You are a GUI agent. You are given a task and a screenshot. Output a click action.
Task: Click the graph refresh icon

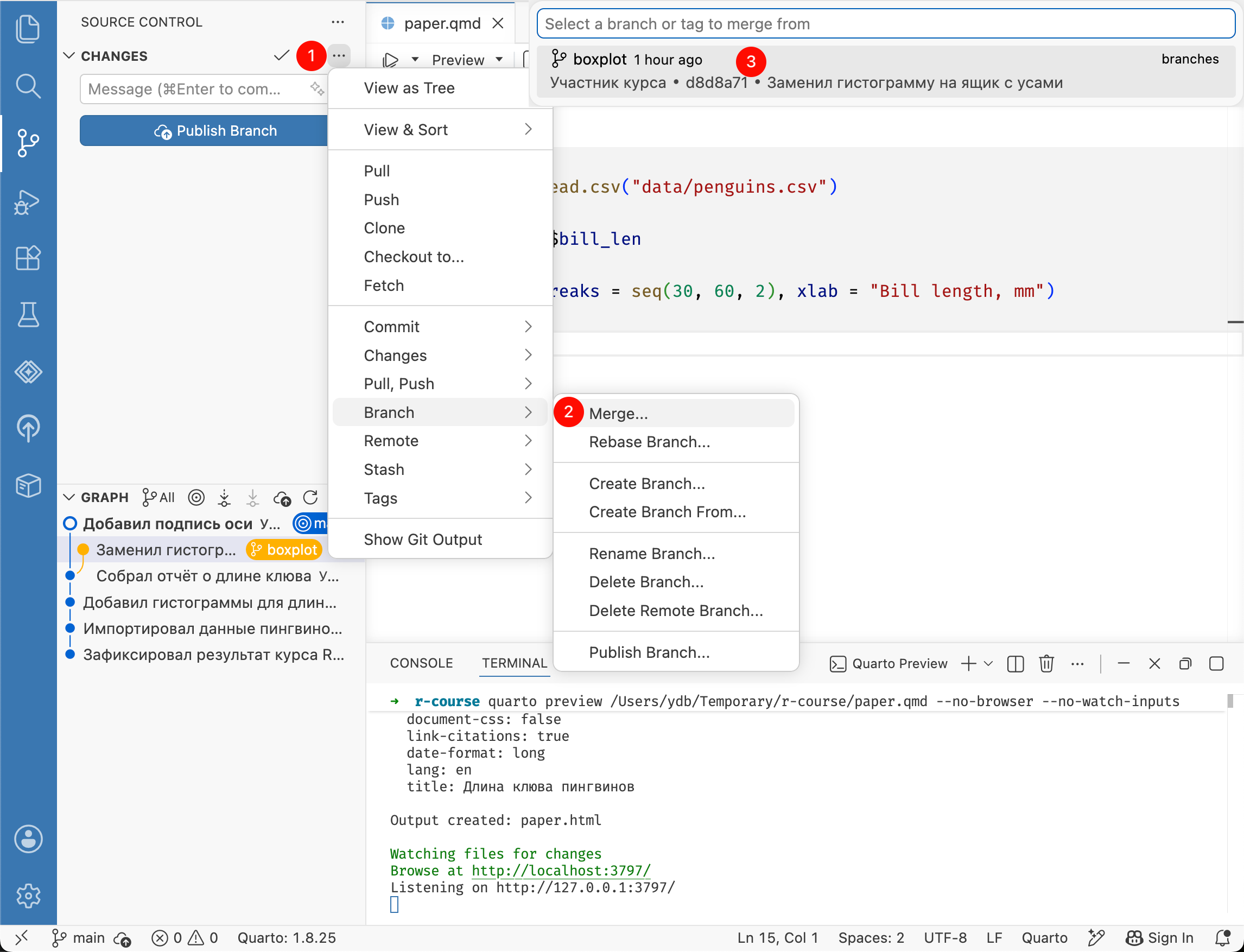(310, 498)
